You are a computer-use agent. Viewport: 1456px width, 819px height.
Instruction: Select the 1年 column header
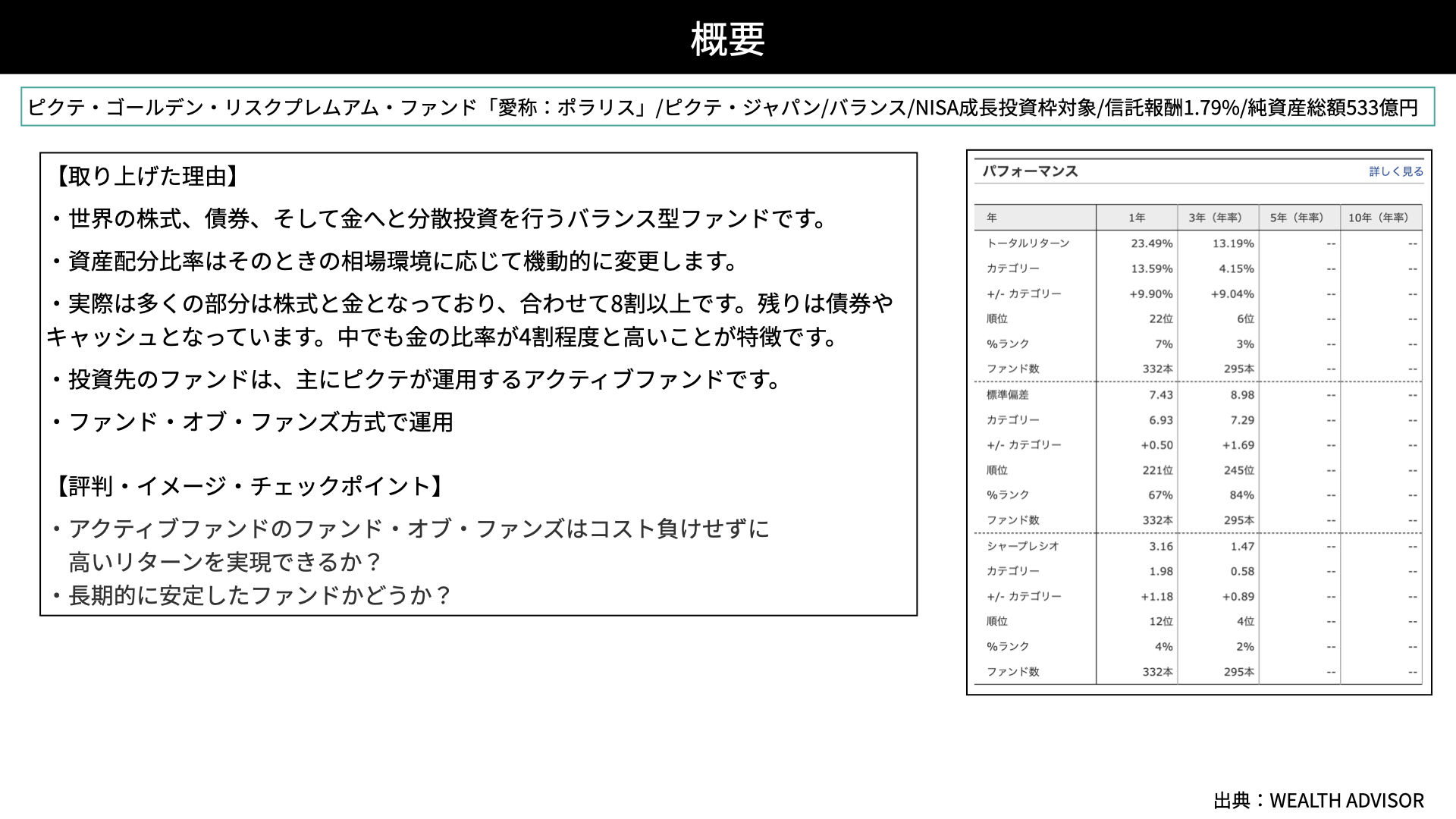[x=1137, y=218]
